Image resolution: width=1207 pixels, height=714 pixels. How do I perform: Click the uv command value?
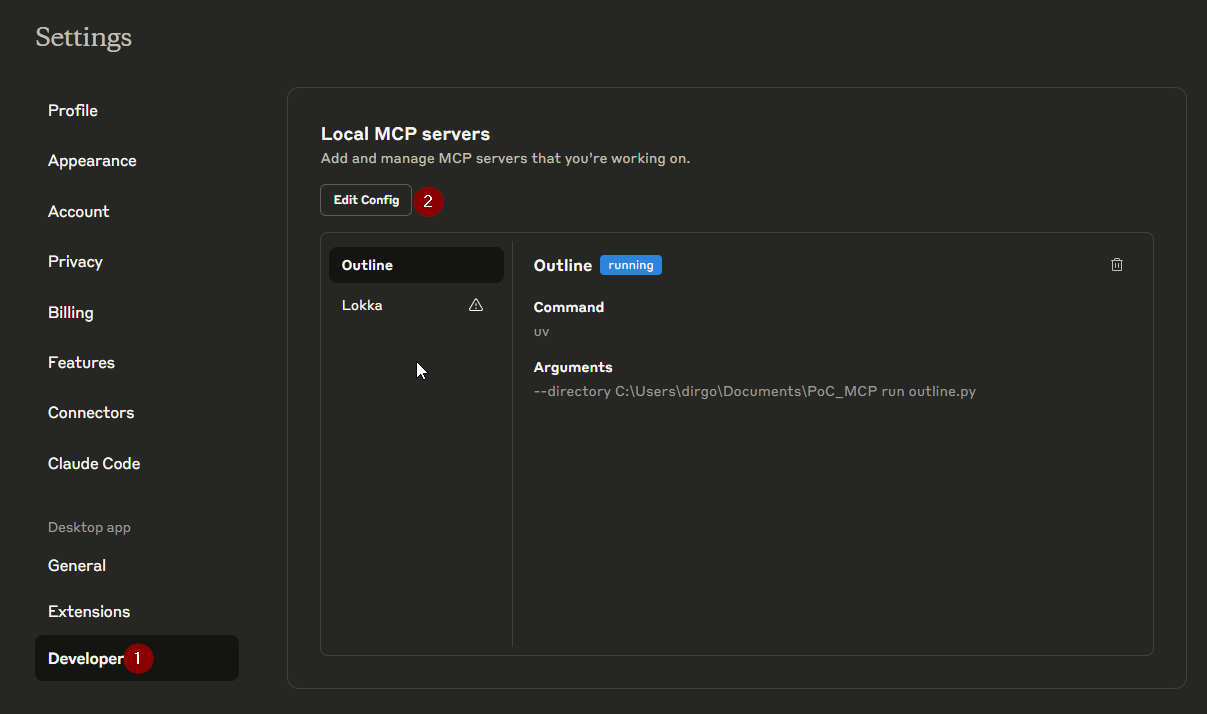pyautogui.click(x=541, y=331)
